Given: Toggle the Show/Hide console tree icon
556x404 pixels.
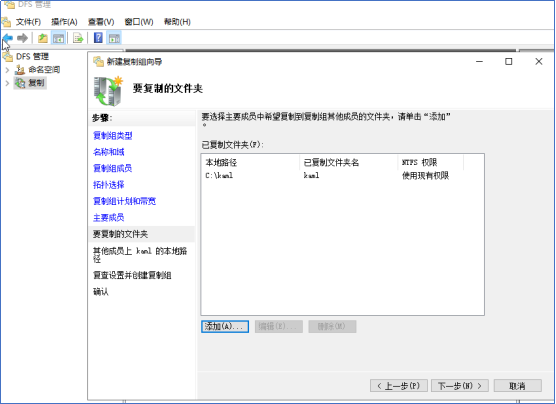Looking at the screenshot, I should tap(58, 38).
